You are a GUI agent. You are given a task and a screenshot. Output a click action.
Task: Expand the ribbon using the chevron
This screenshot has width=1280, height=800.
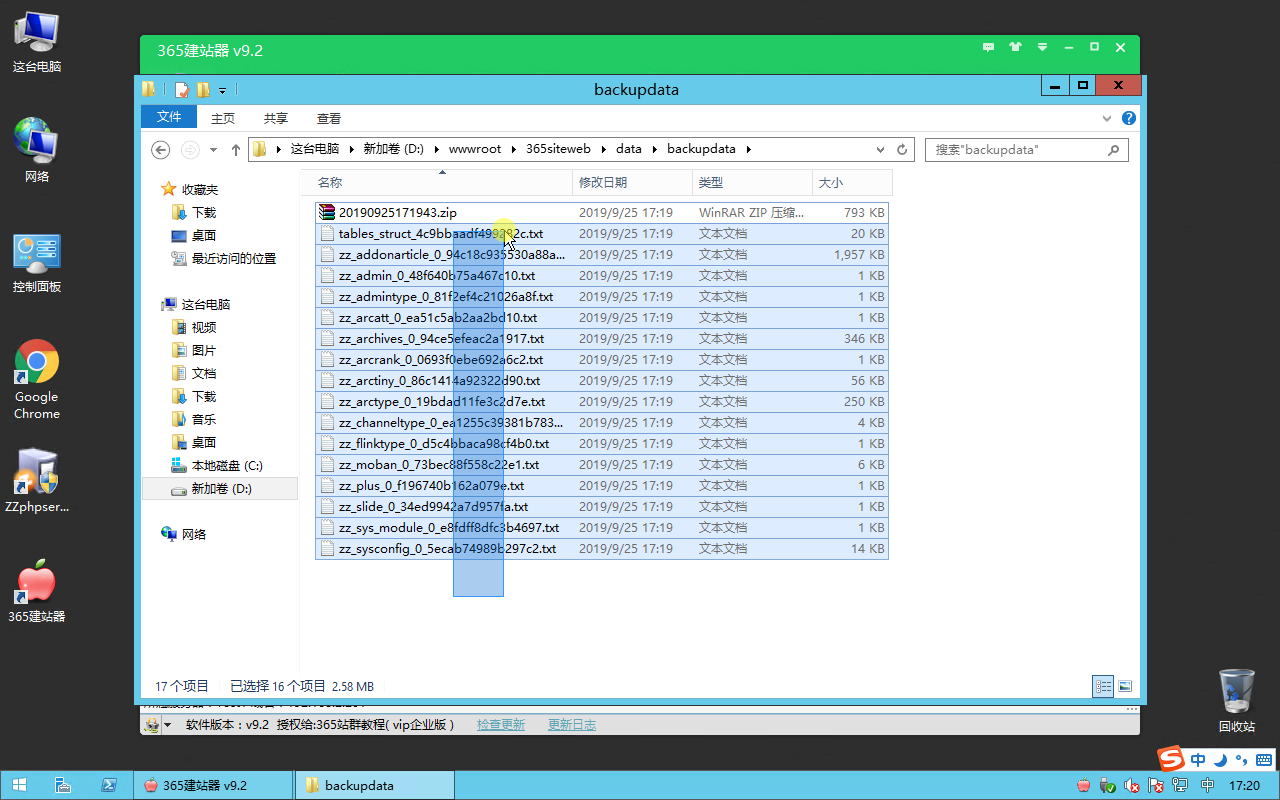1108,118
